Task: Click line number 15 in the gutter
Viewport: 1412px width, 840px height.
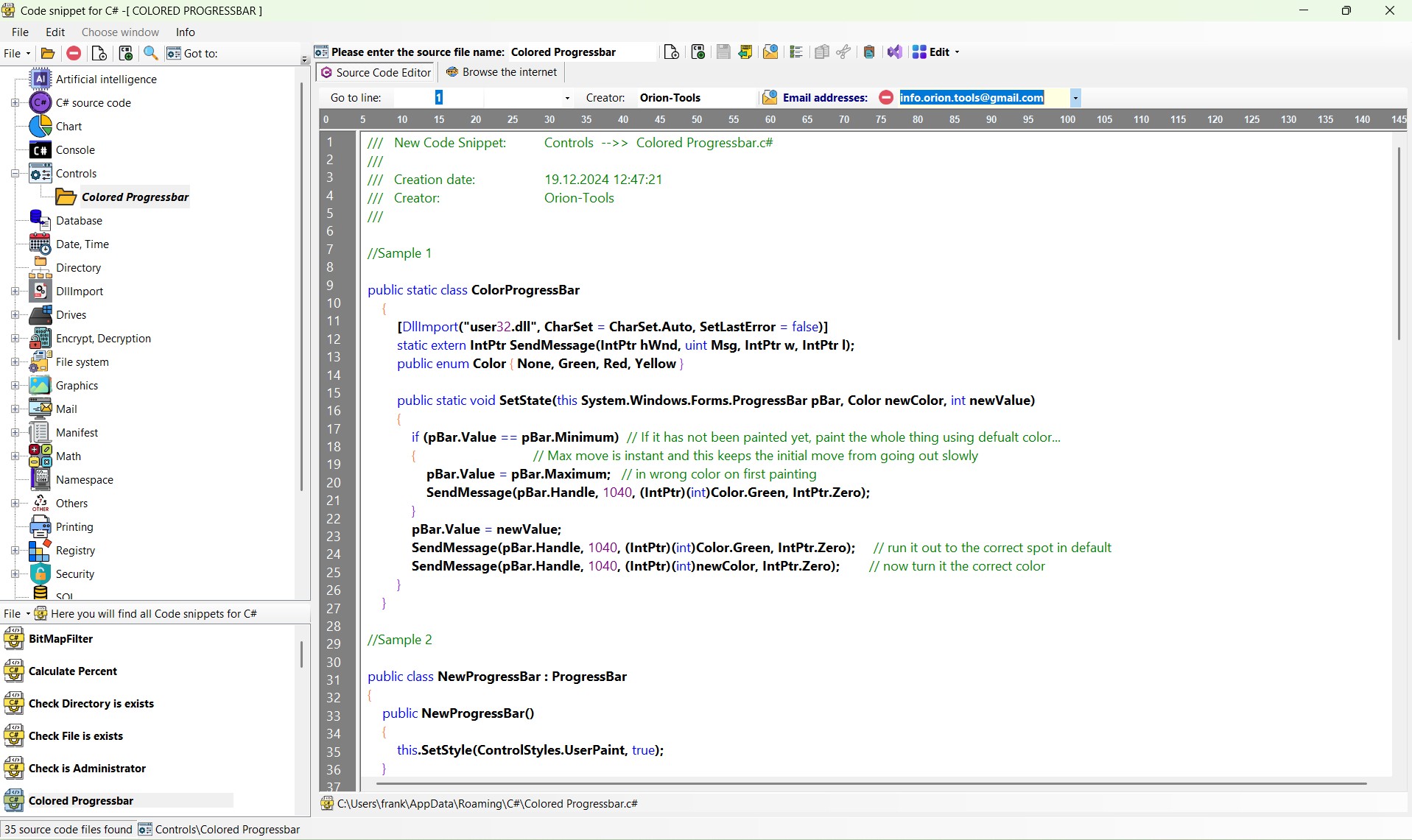Action: click(334, 392)
